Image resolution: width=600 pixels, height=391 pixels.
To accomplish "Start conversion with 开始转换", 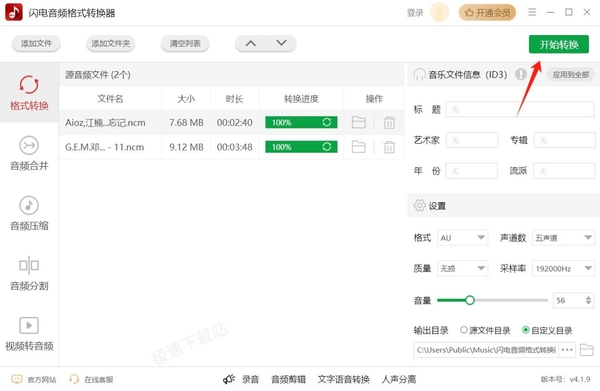I will 559,44.
